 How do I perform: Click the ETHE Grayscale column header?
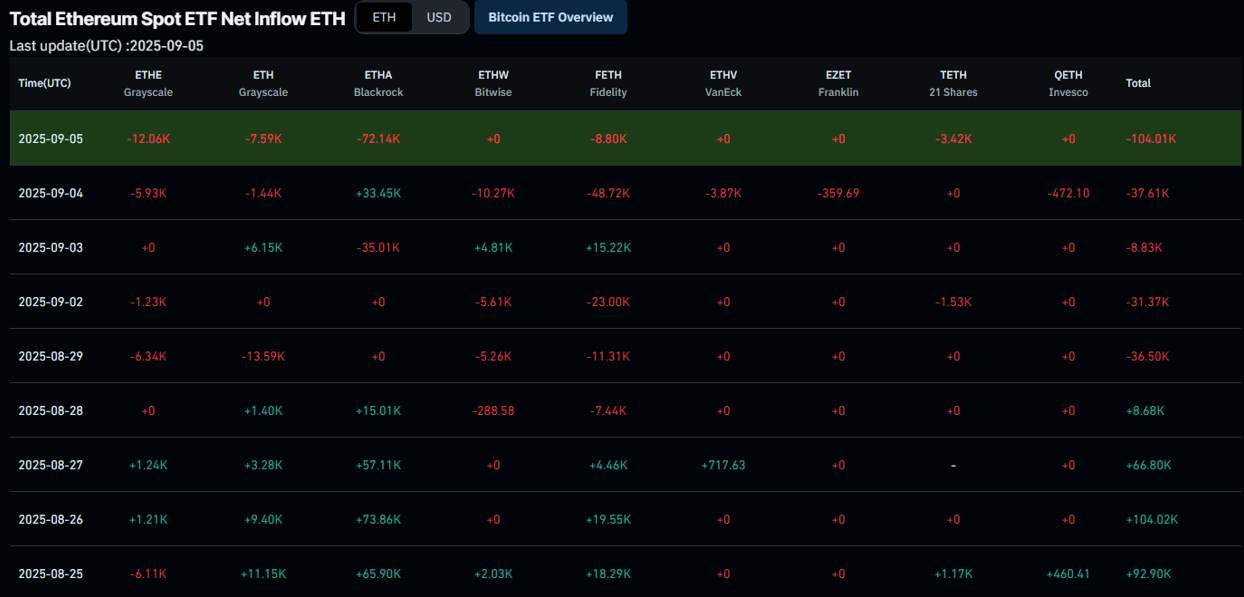[x=148, y=83]
